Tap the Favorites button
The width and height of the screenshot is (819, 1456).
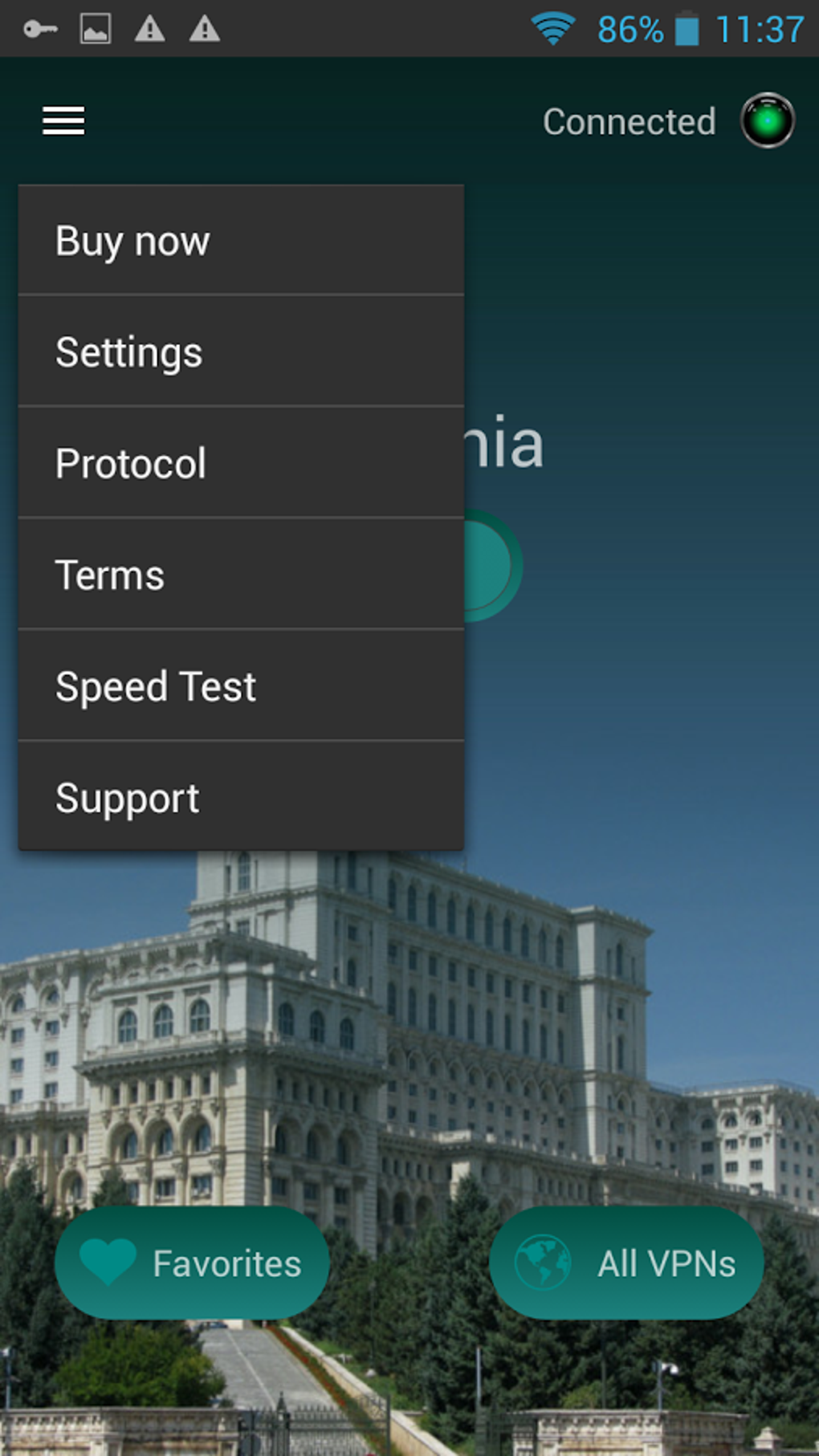coord(192,1263)
